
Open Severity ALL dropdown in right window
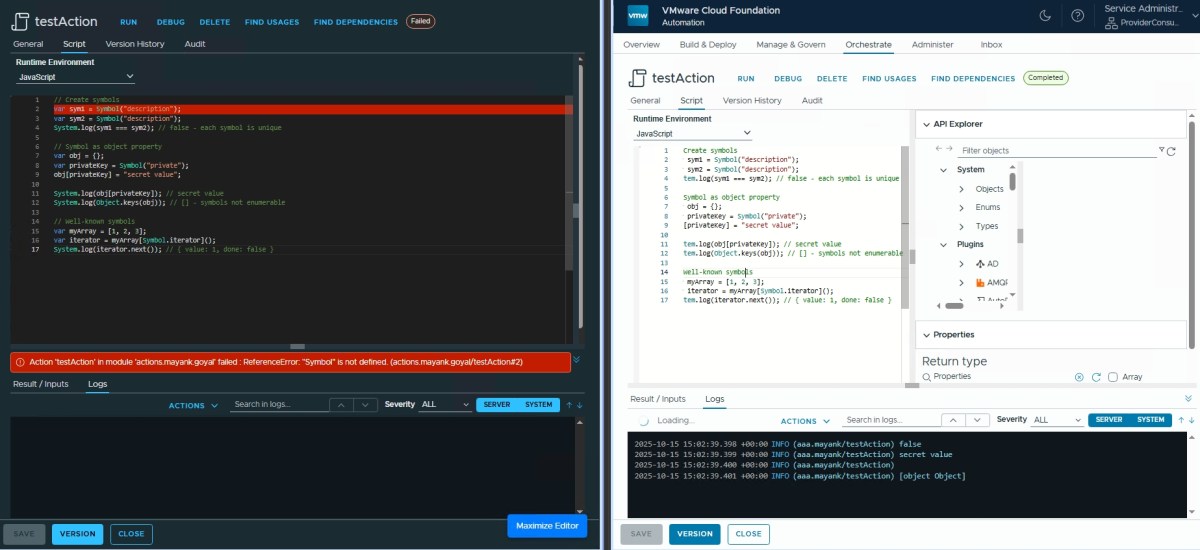pos(1057,420)
